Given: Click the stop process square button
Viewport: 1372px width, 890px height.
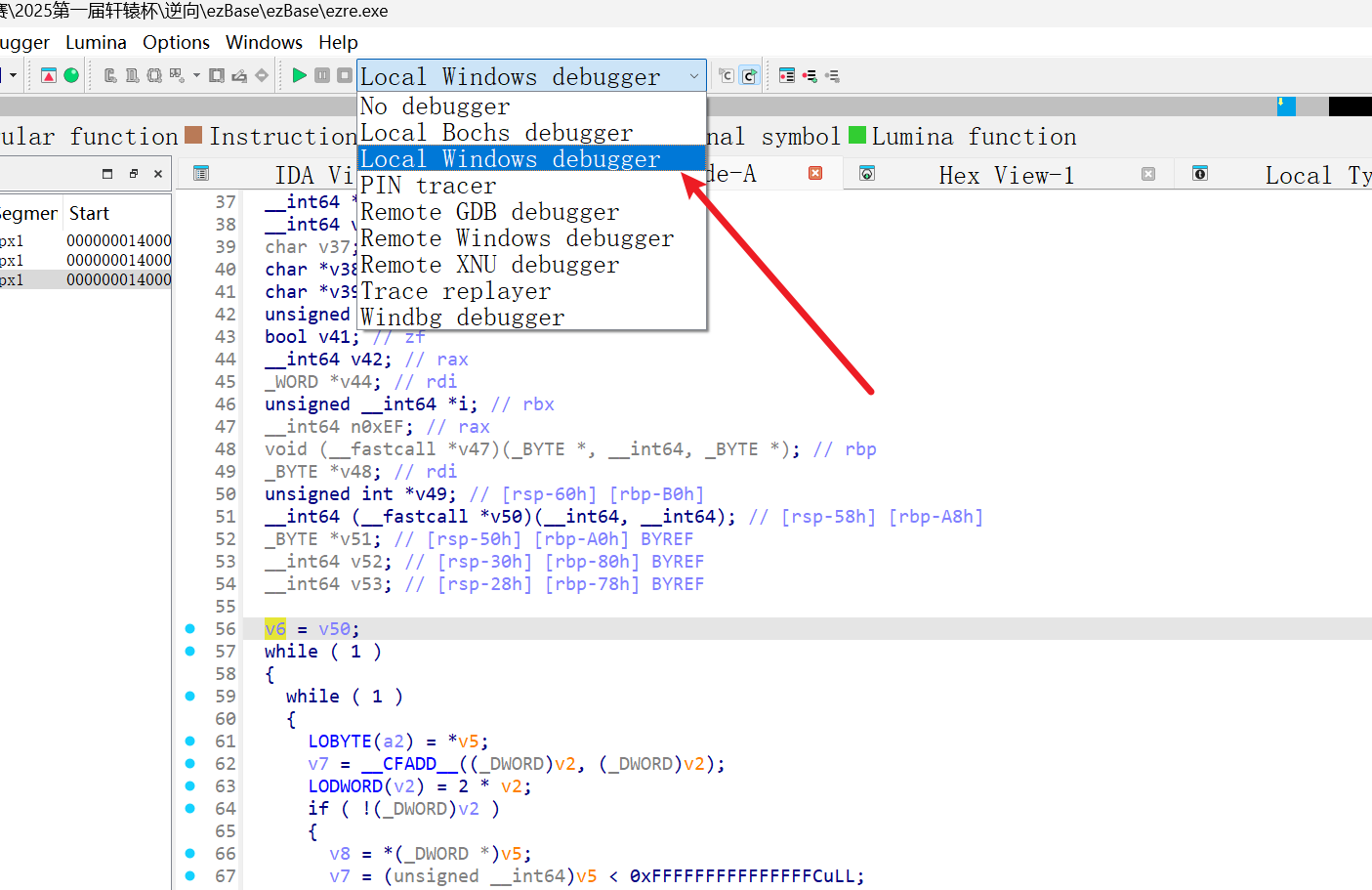Looking at the screenshot, I should (345, 75).
